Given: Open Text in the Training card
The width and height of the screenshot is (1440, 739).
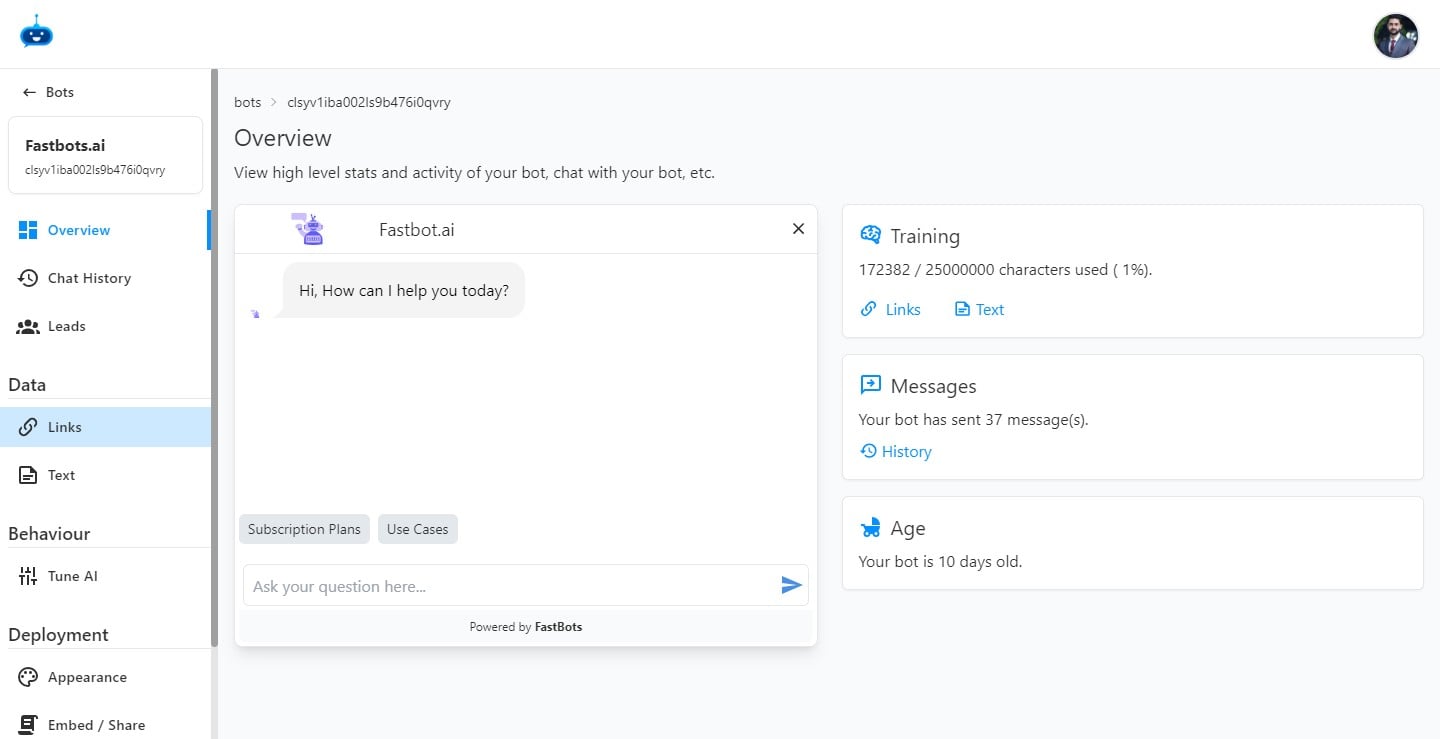Looking at the screenshot, I should pos(979,309).
